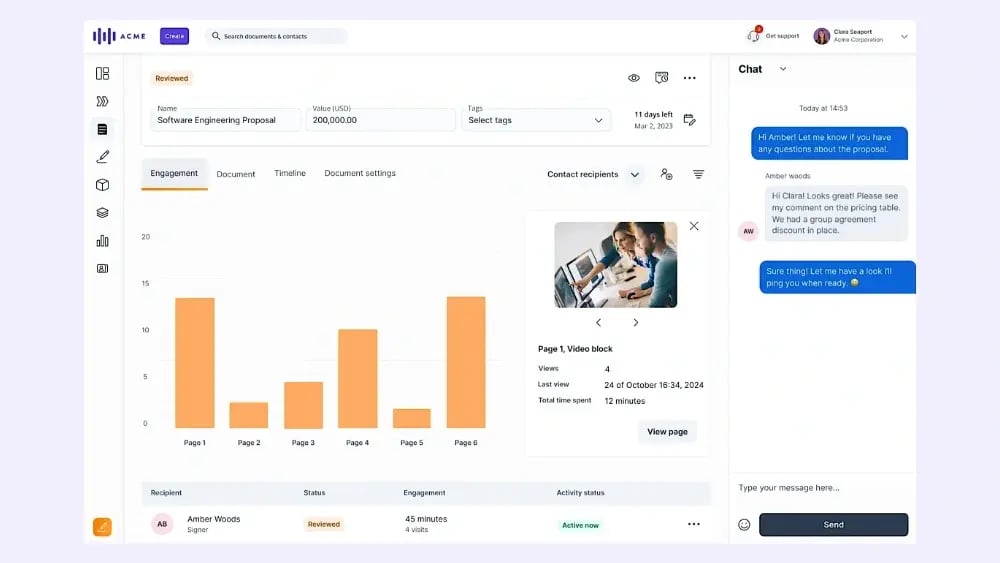Click the Send button in chat
Image resolution: width=1000 pixels, height=563 pixels.
point(833,524)
